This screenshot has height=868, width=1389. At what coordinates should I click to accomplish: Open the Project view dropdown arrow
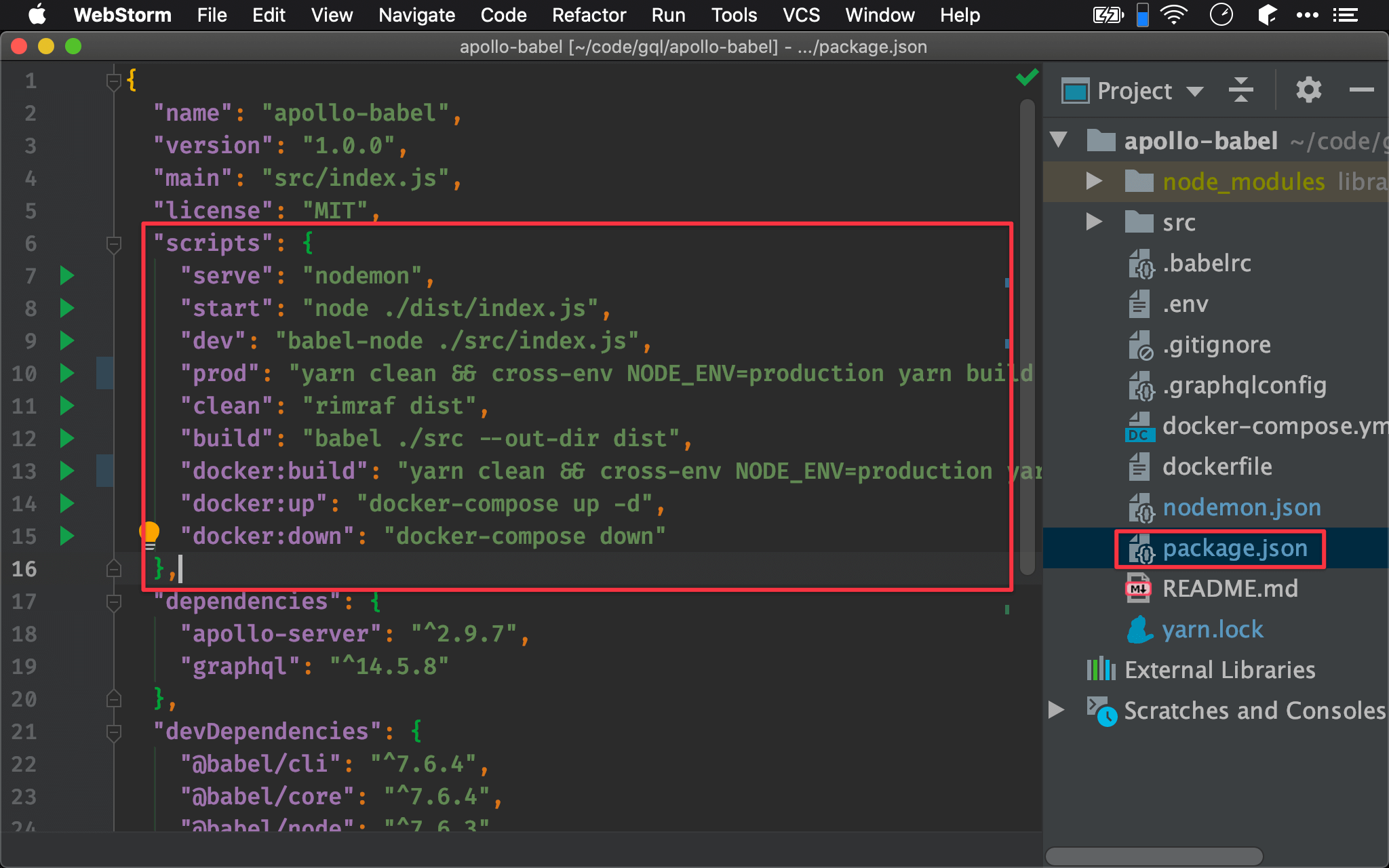click(x=1195, y=92)
